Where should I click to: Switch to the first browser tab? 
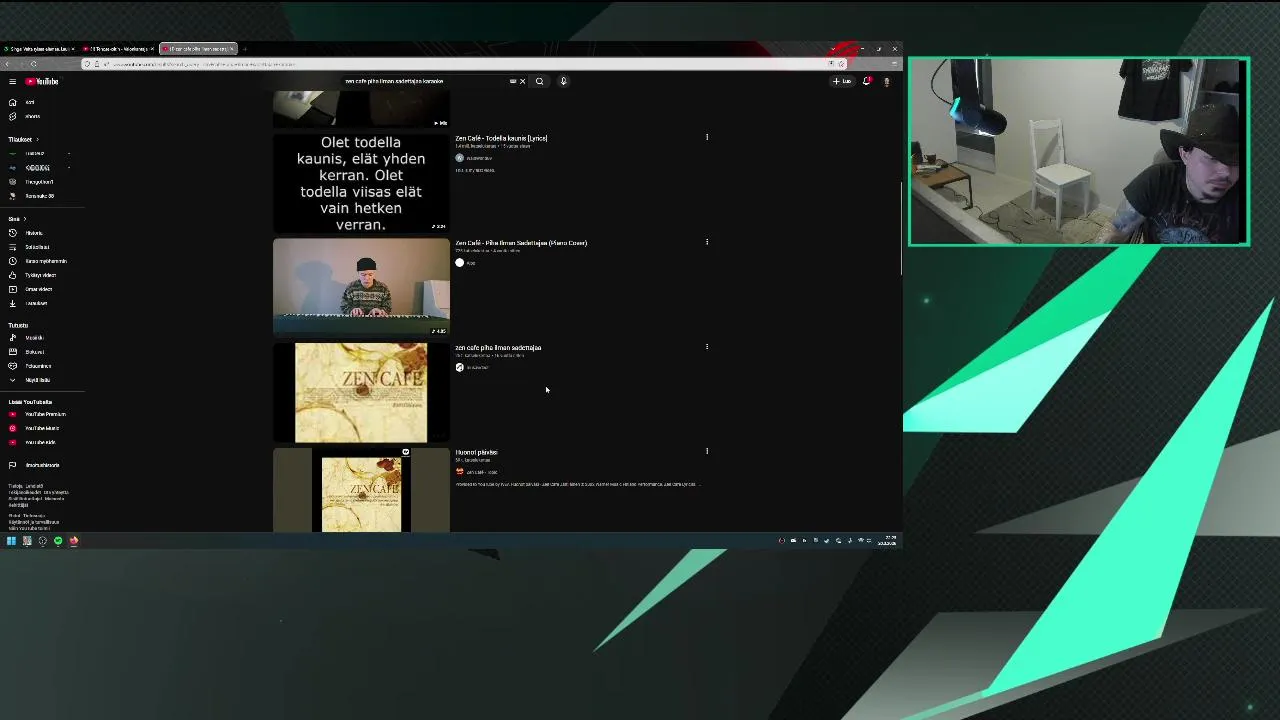[38, 49]
